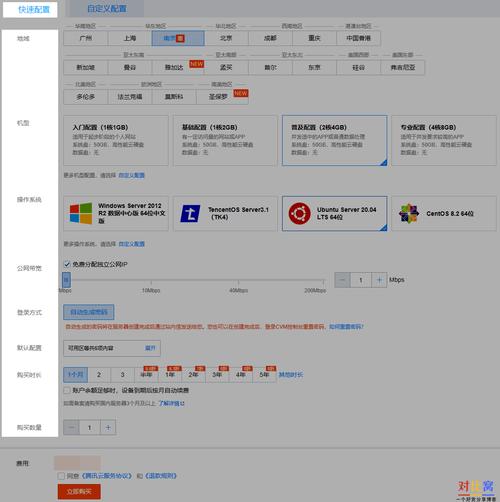Choose the 圣保罗 region marked NEW

[222, 97]
